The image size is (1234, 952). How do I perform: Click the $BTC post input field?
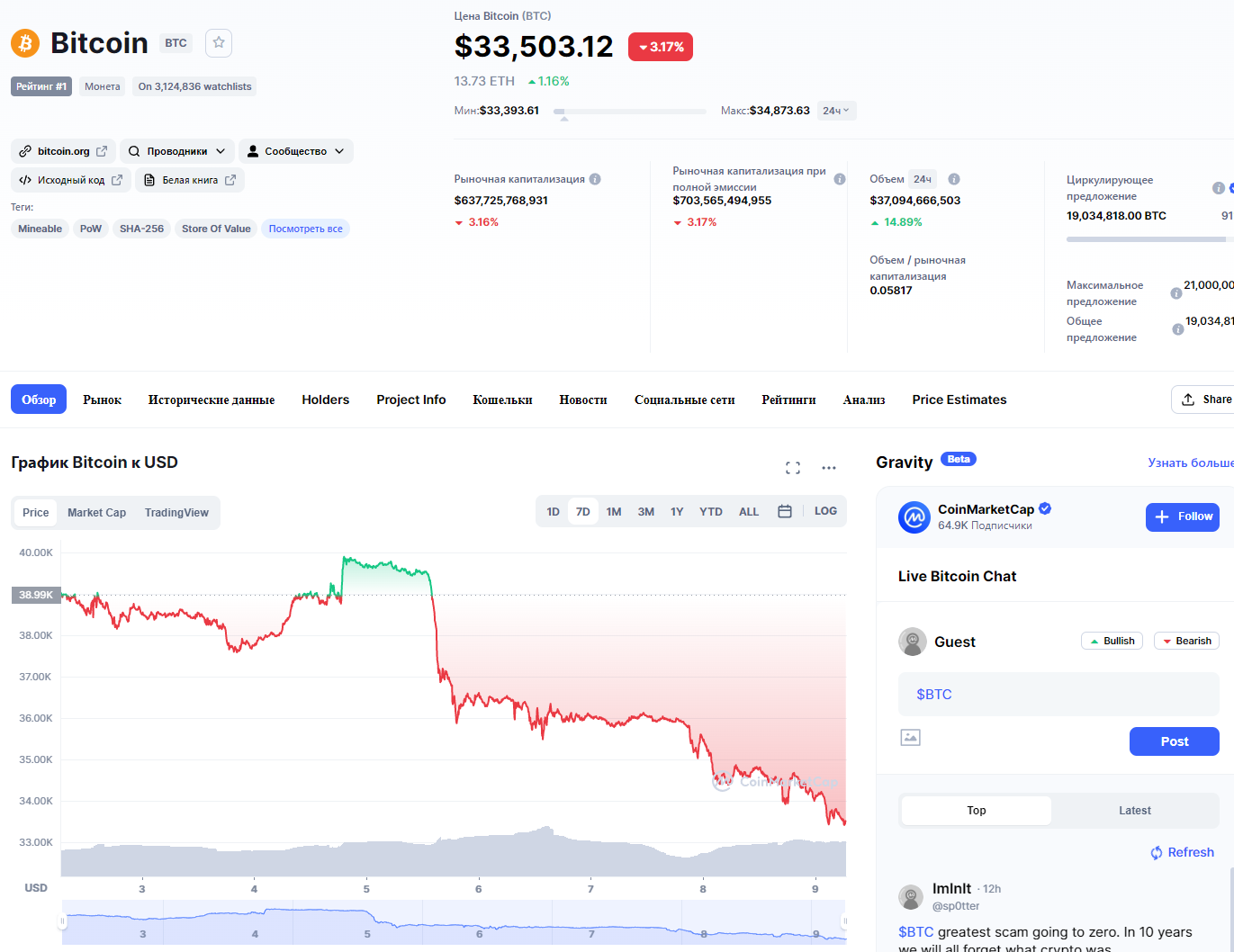1058,695
